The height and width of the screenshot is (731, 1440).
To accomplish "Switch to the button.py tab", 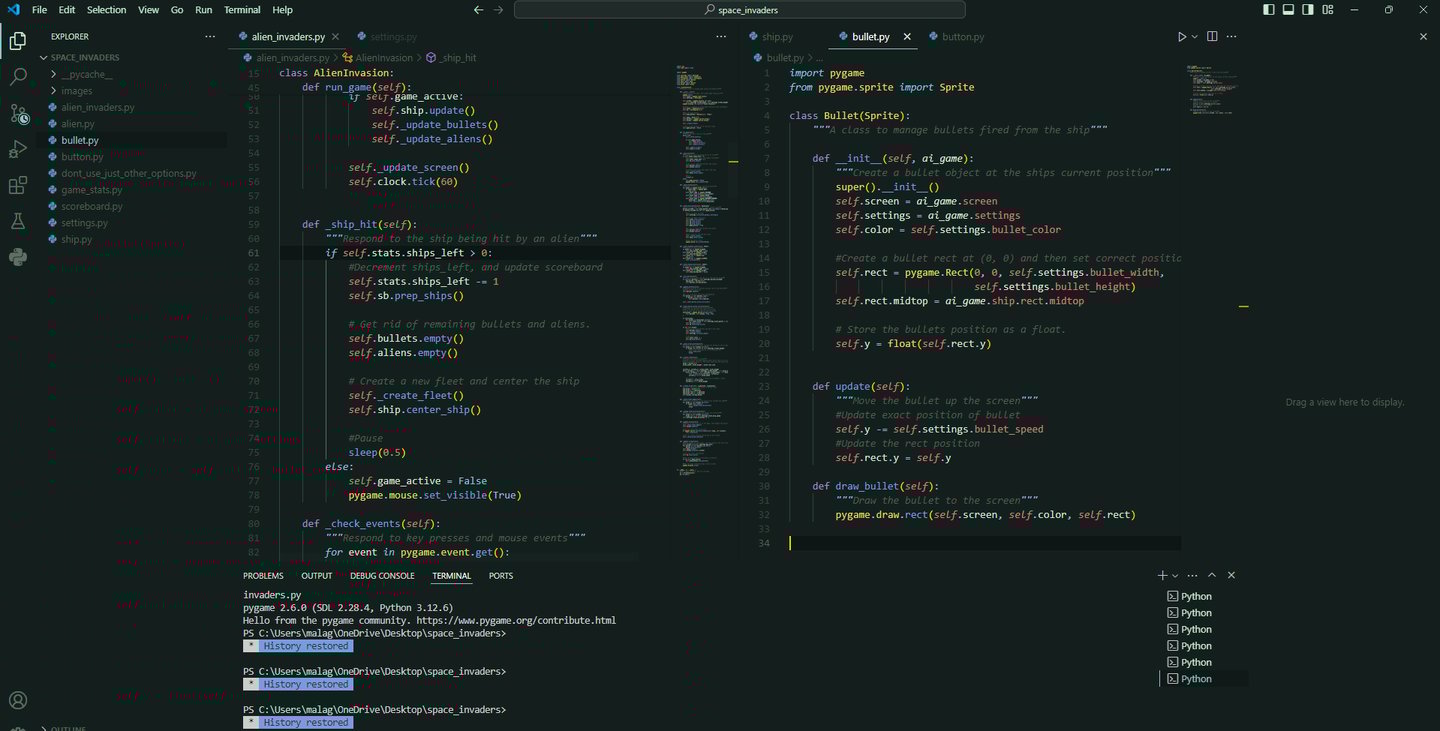I will (x=963, y=37).
